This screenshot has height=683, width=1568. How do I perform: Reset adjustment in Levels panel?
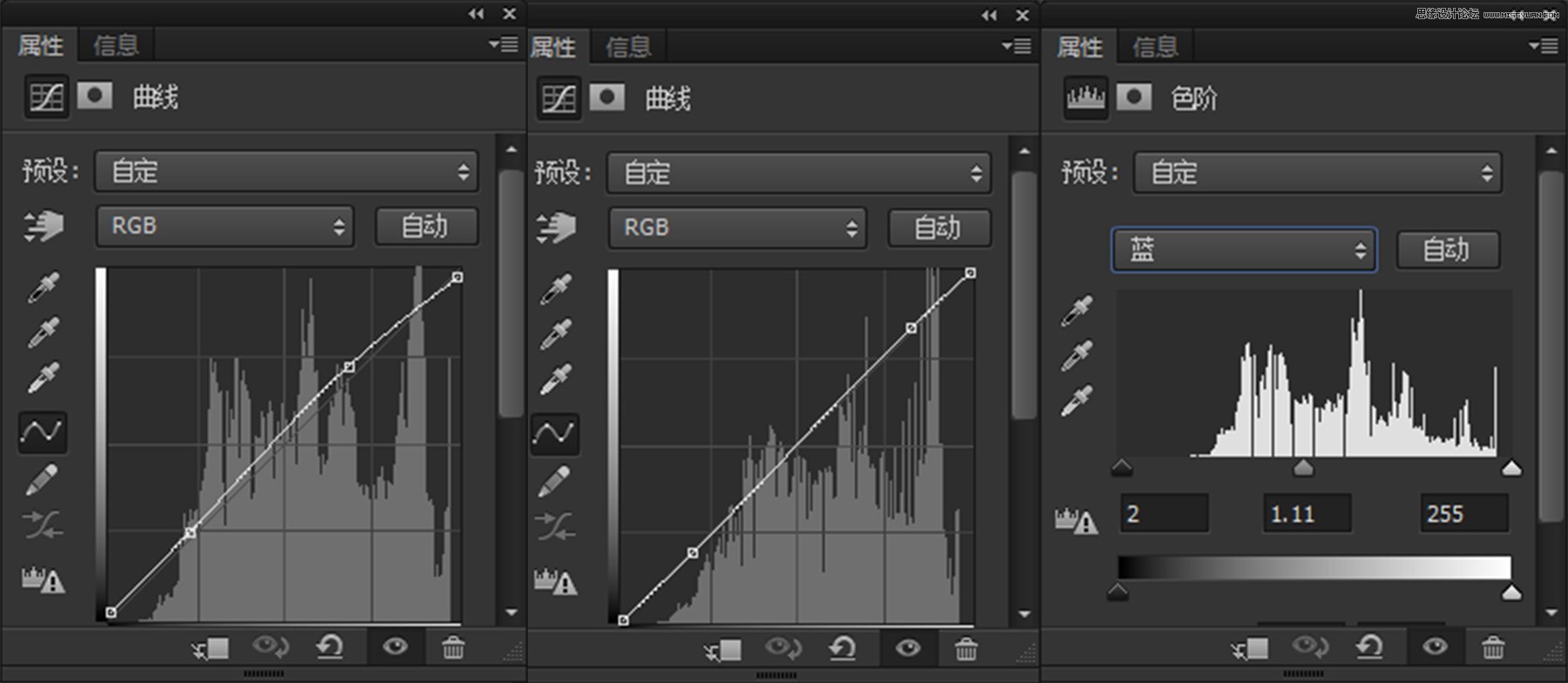coord(1369,647)
